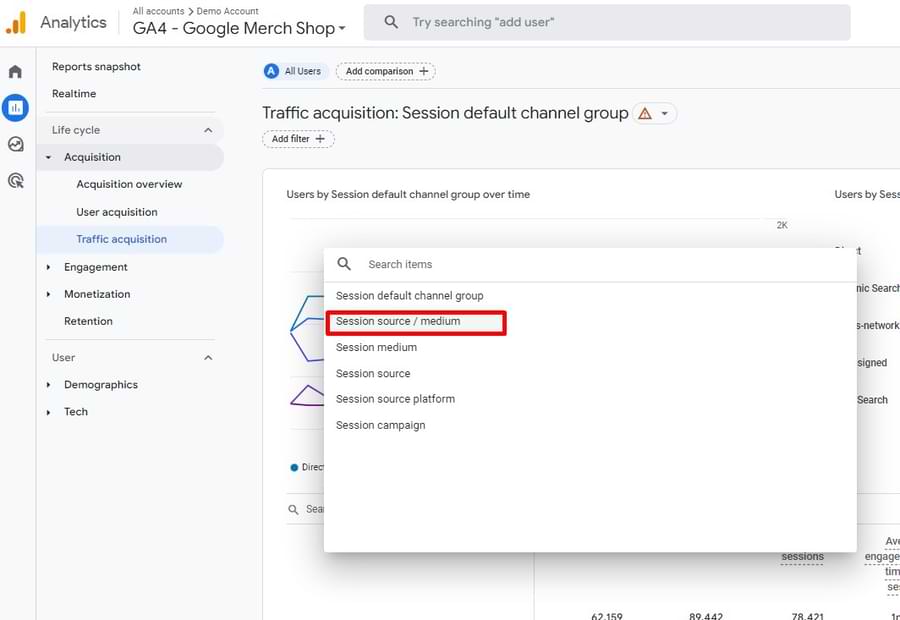Open Realtime report

tap(74, 94)
